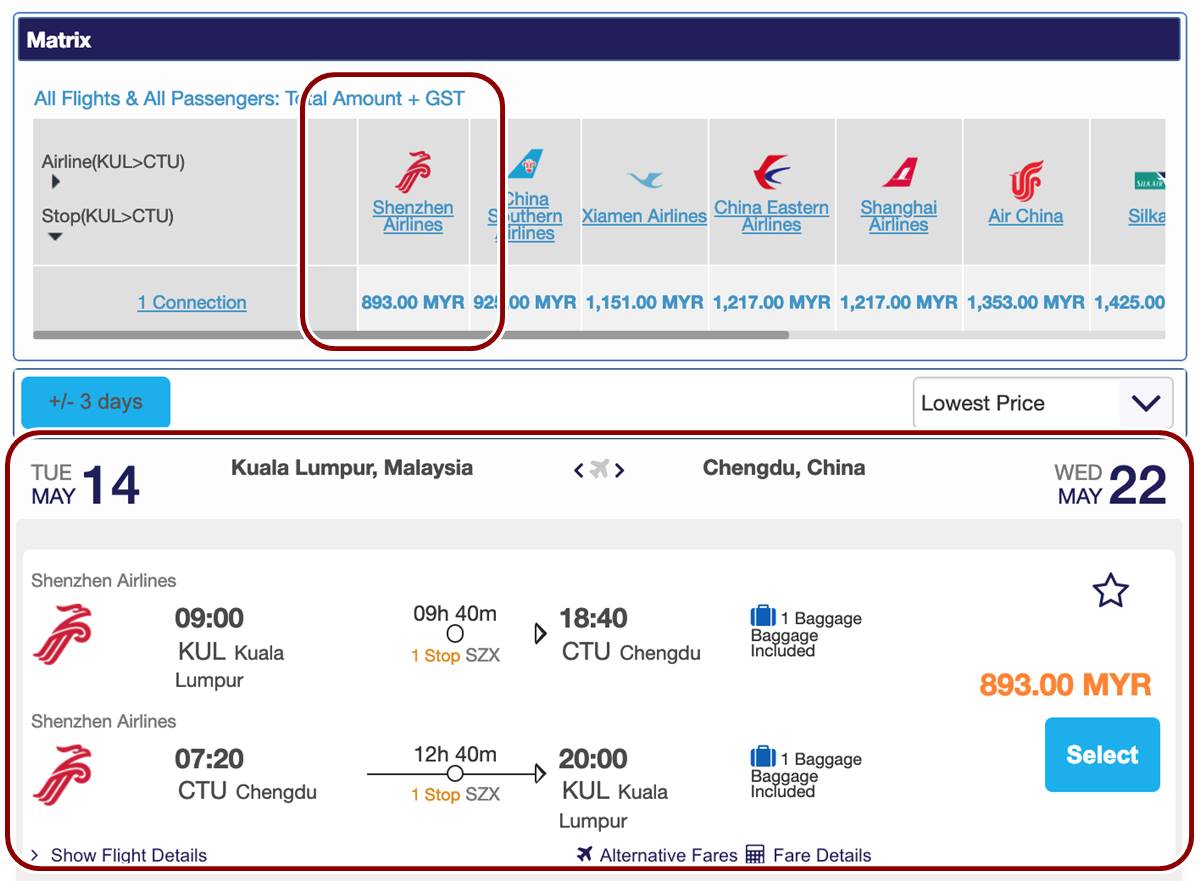This screenshot has width=1200, height=881.
Task: Click the 1,217.00 MYR Shanghai Airlines price
Action: pyautogui.click(x=899, y=302)
